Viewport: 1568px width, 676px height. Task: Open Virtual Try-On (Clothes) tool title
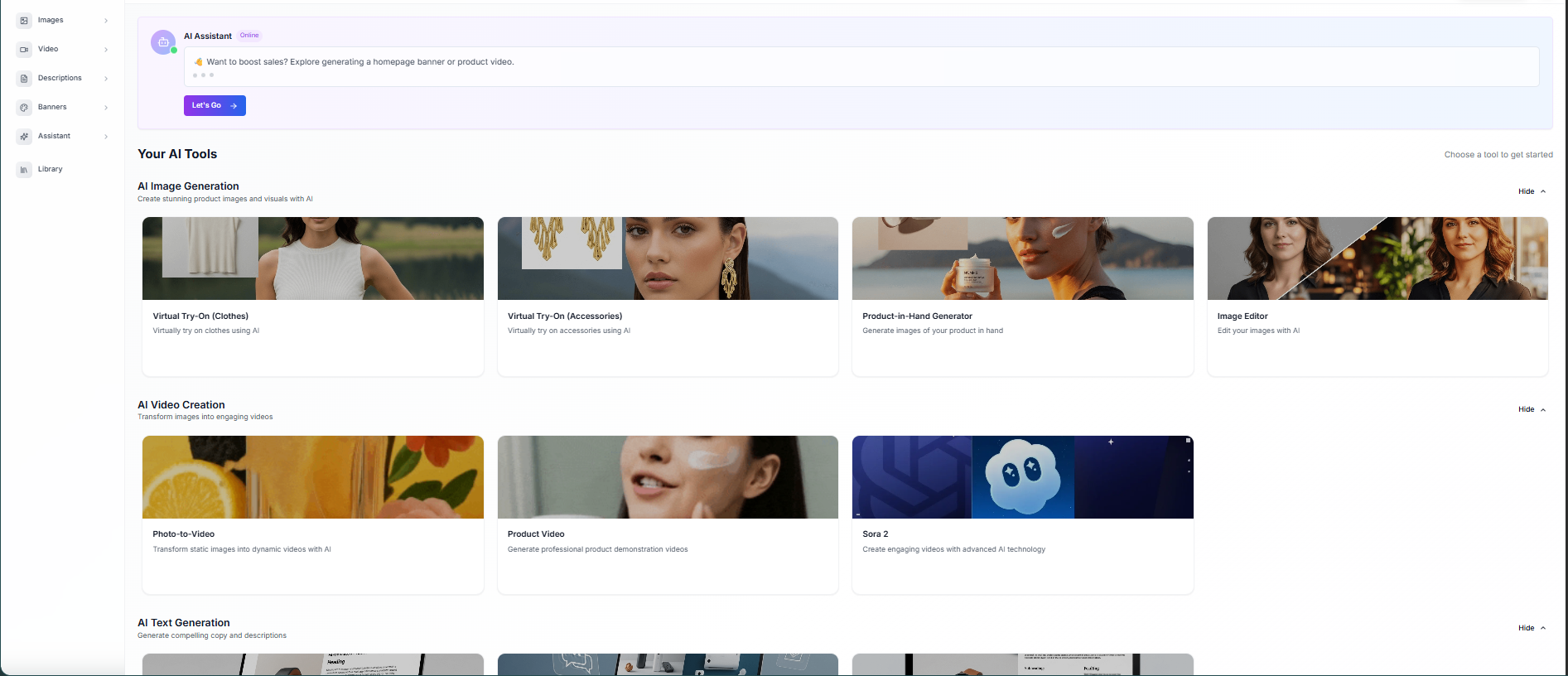point(200,316)
